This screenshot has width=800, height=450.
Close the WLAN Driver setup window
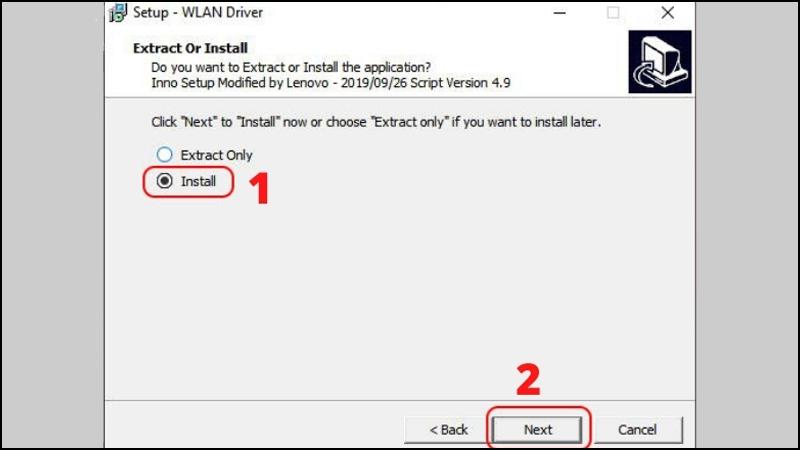point(667,13)
